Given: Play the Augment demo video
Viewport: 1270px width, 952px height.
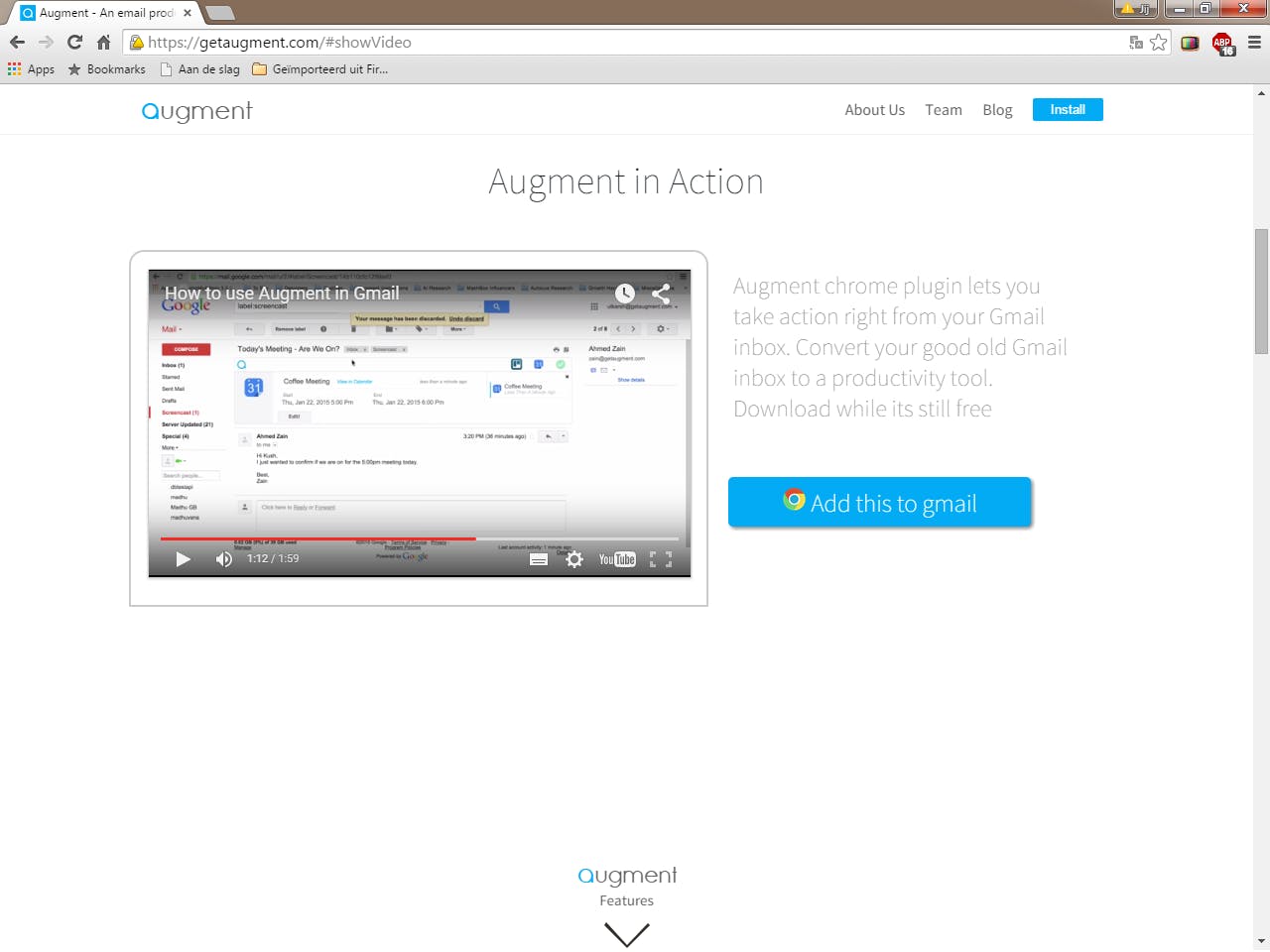Looking at the screenshot, I should (x=183, y=558).
